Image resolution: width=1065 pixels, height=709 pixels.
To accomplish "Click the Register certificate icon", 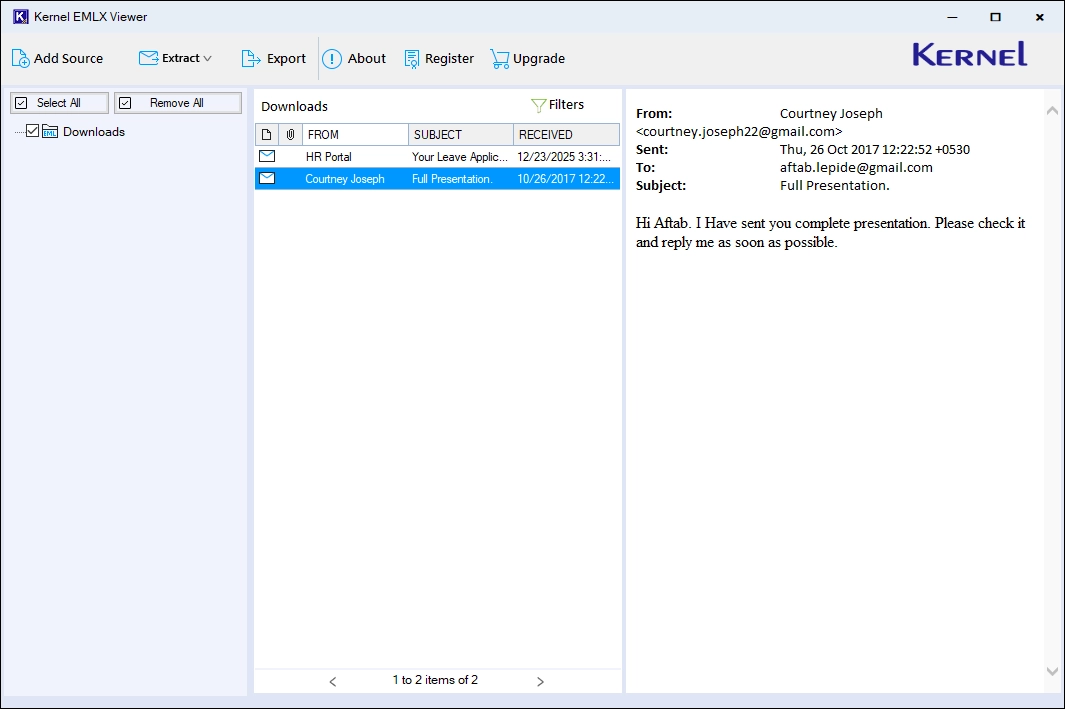I will (x=412, y=59).
